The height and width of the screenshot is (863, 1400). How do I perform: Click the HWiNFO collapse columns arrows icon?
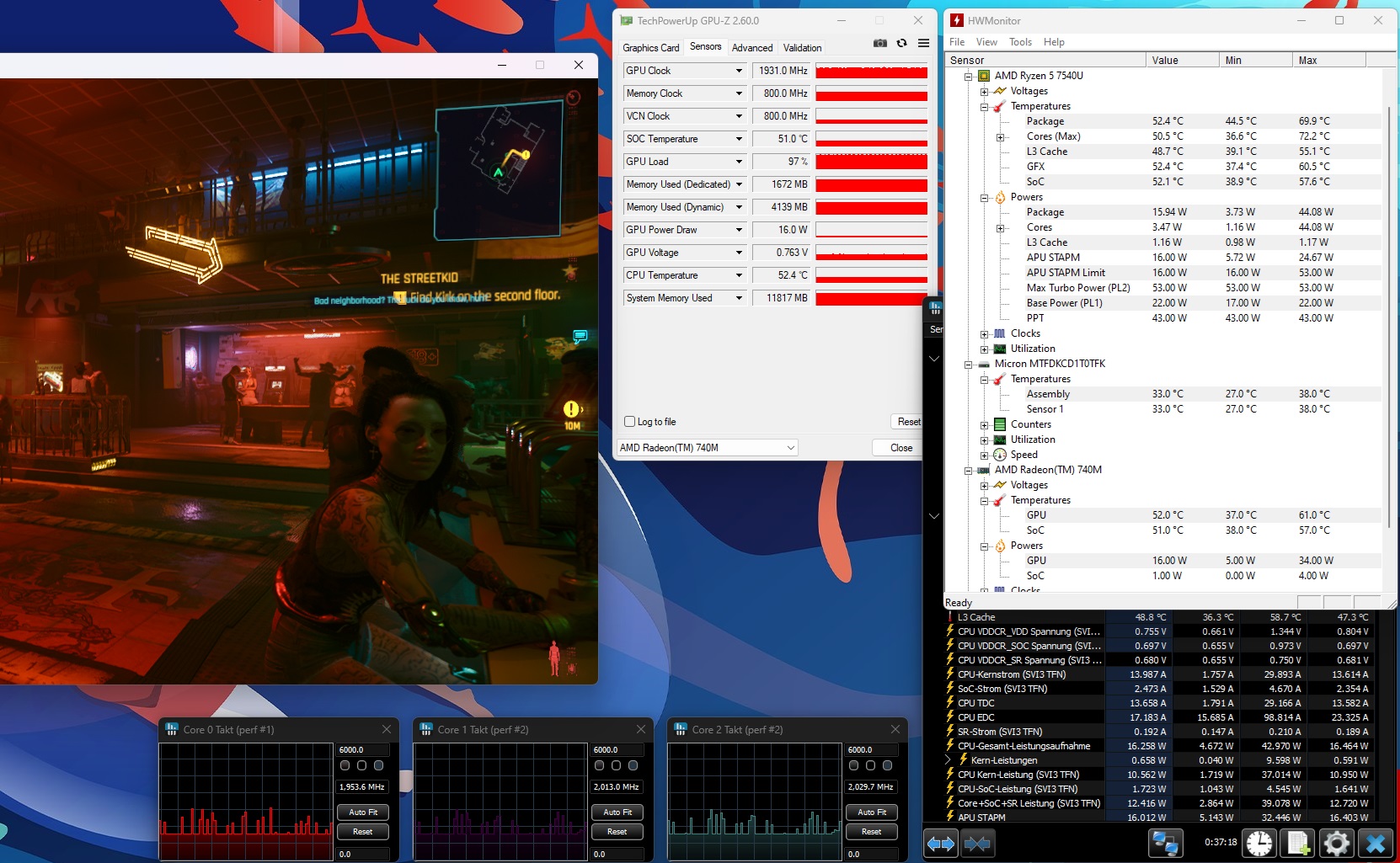[977, 844]
